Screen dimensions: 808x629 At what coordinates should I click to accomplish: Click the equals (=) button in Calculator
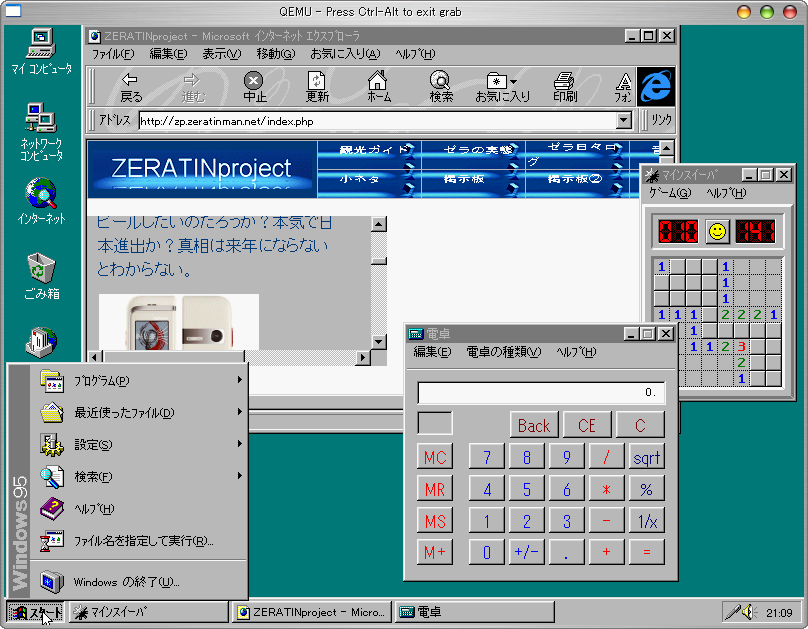646,552
